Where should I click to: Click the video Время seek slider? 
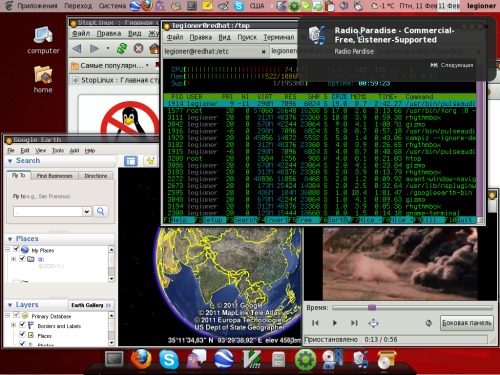(x=412, y=307)
